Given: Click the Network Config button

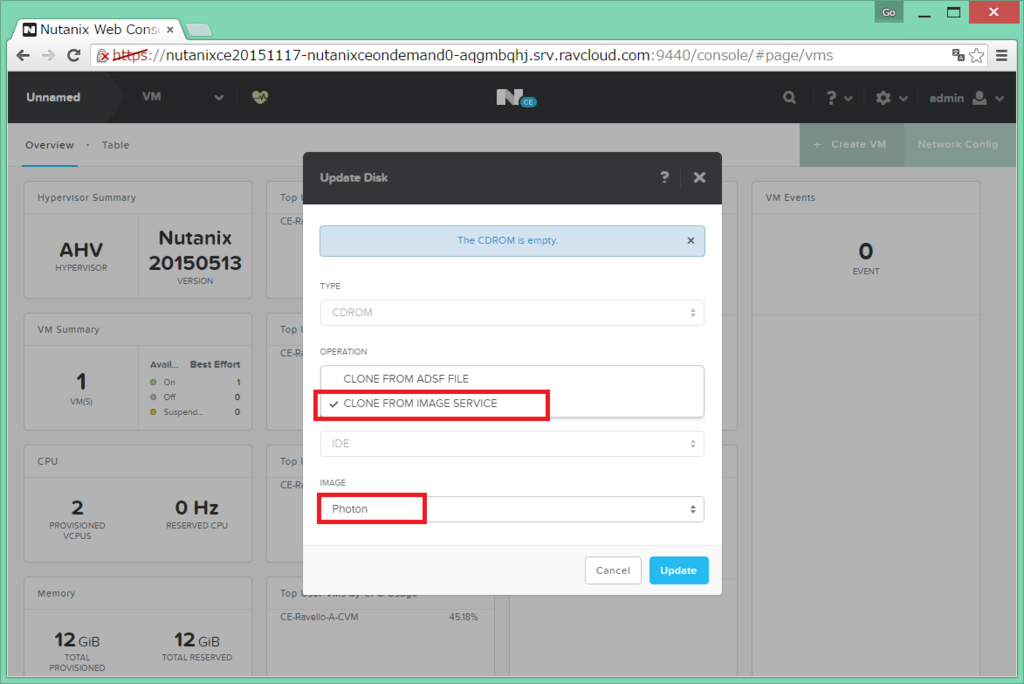Looking at the screenshot, I should click(958, 144).
